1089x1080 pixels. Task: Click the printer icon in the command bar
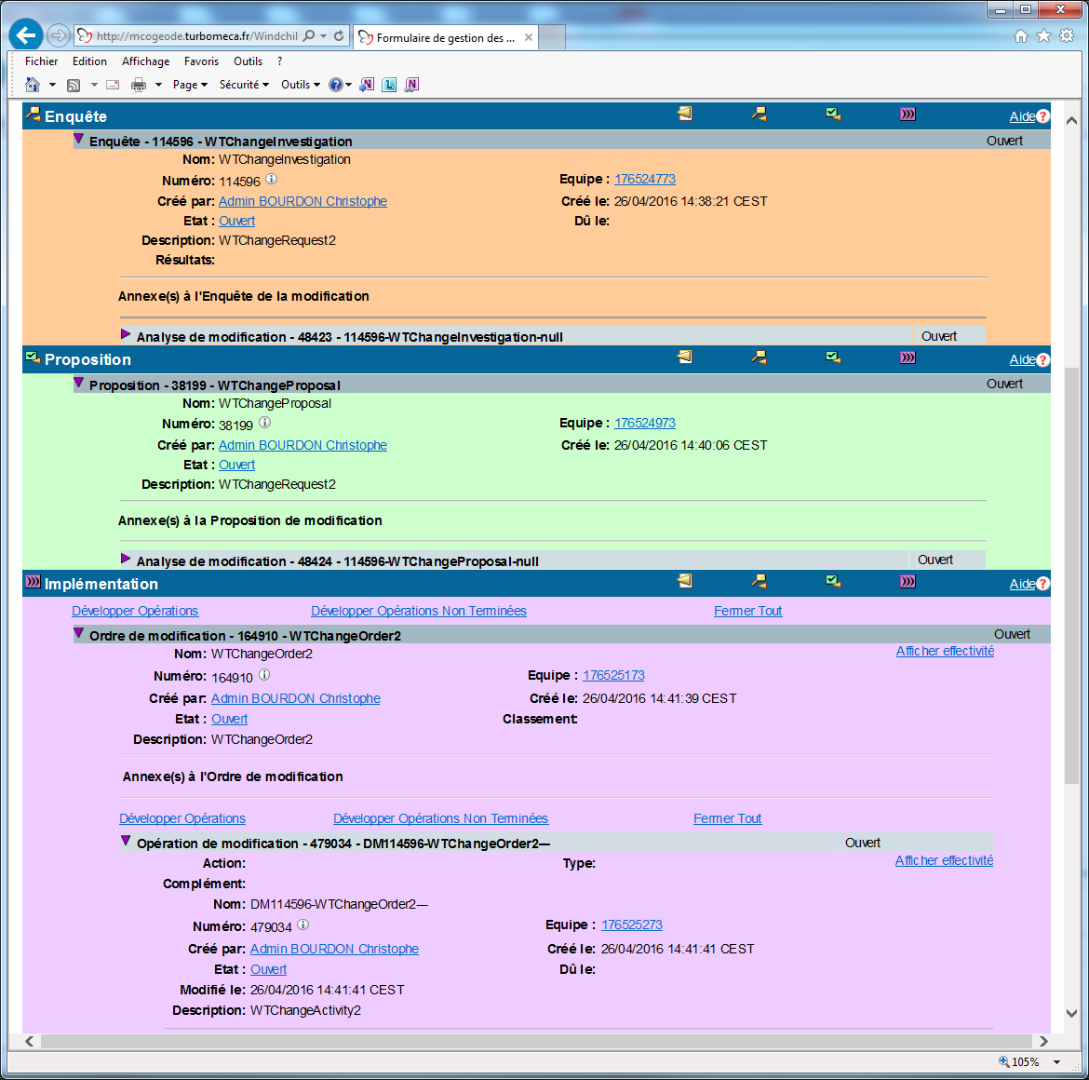click(x=139, y=85)
